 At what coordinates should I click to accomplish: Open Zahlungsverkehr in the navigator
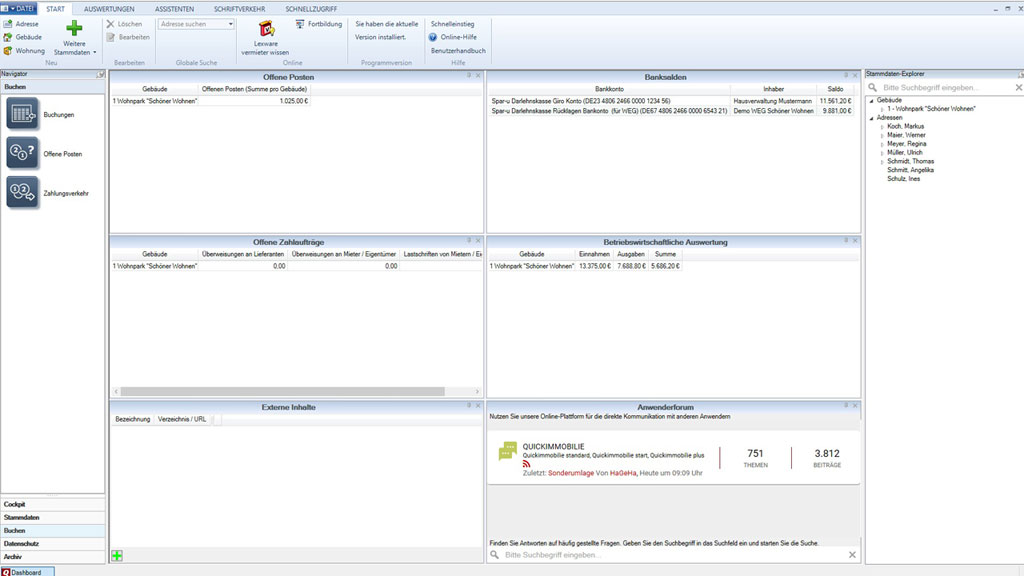22,192
